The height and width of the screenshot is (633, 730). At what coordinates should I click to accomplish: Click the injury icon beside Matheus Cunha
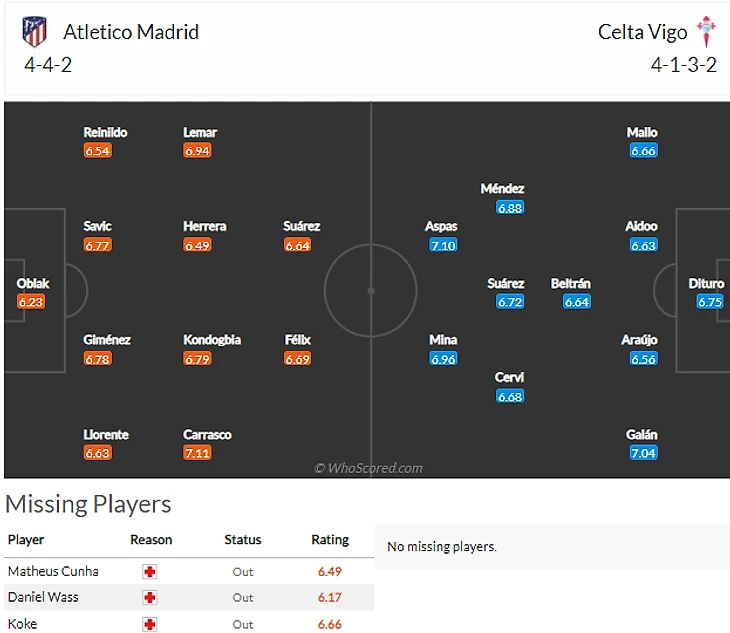tap(150, 572)
